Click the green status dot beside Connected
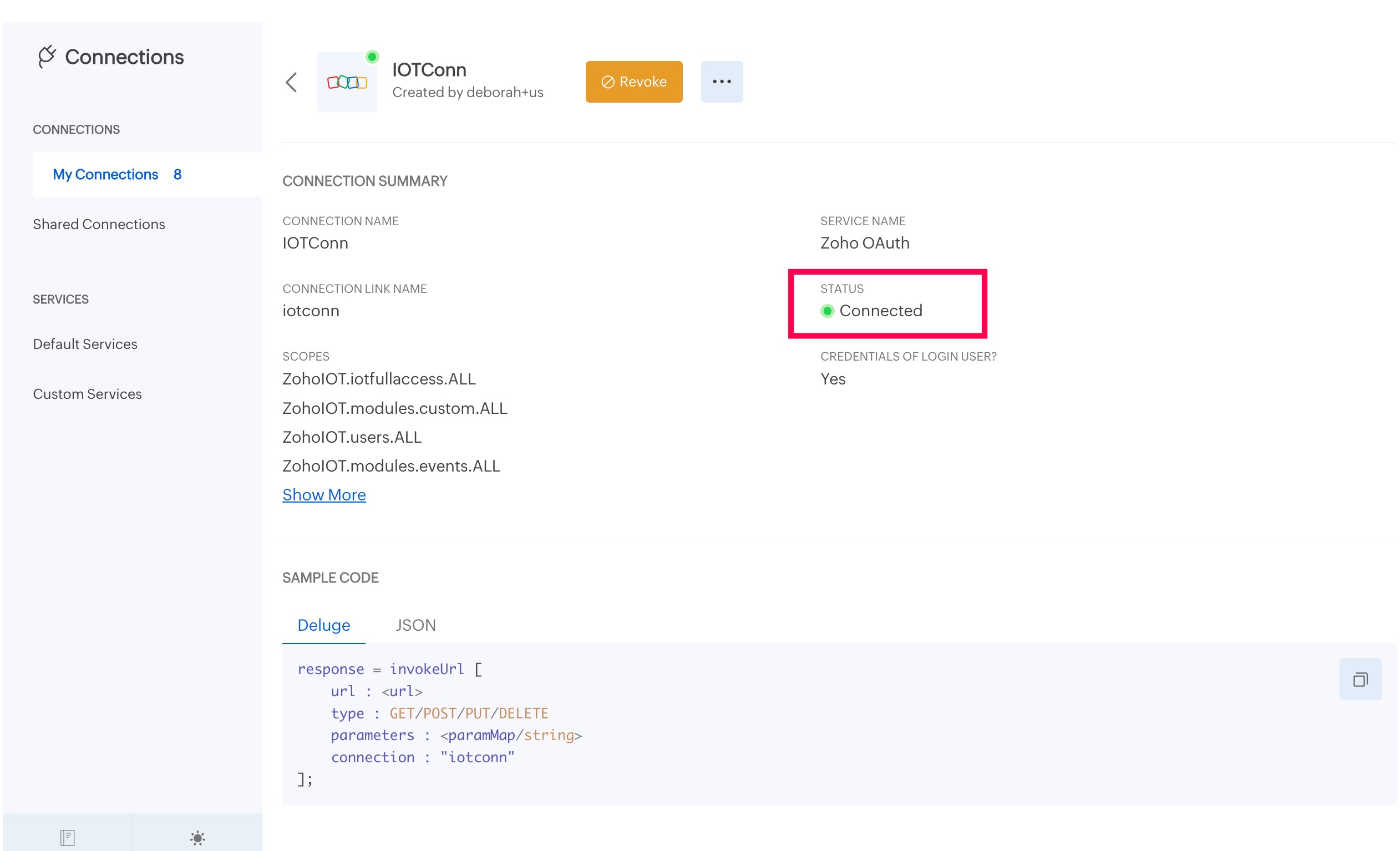Screen dimensions: 1400x851 [827, 311]
